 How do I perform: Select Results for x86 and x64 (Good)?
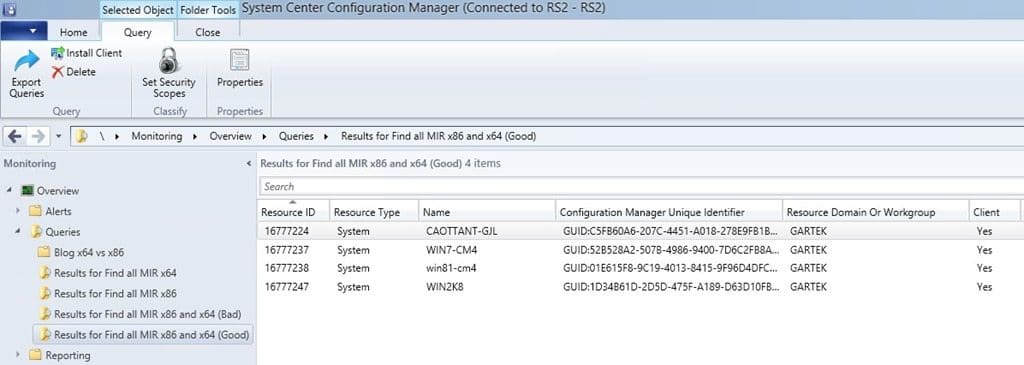(x=152, y=334)
